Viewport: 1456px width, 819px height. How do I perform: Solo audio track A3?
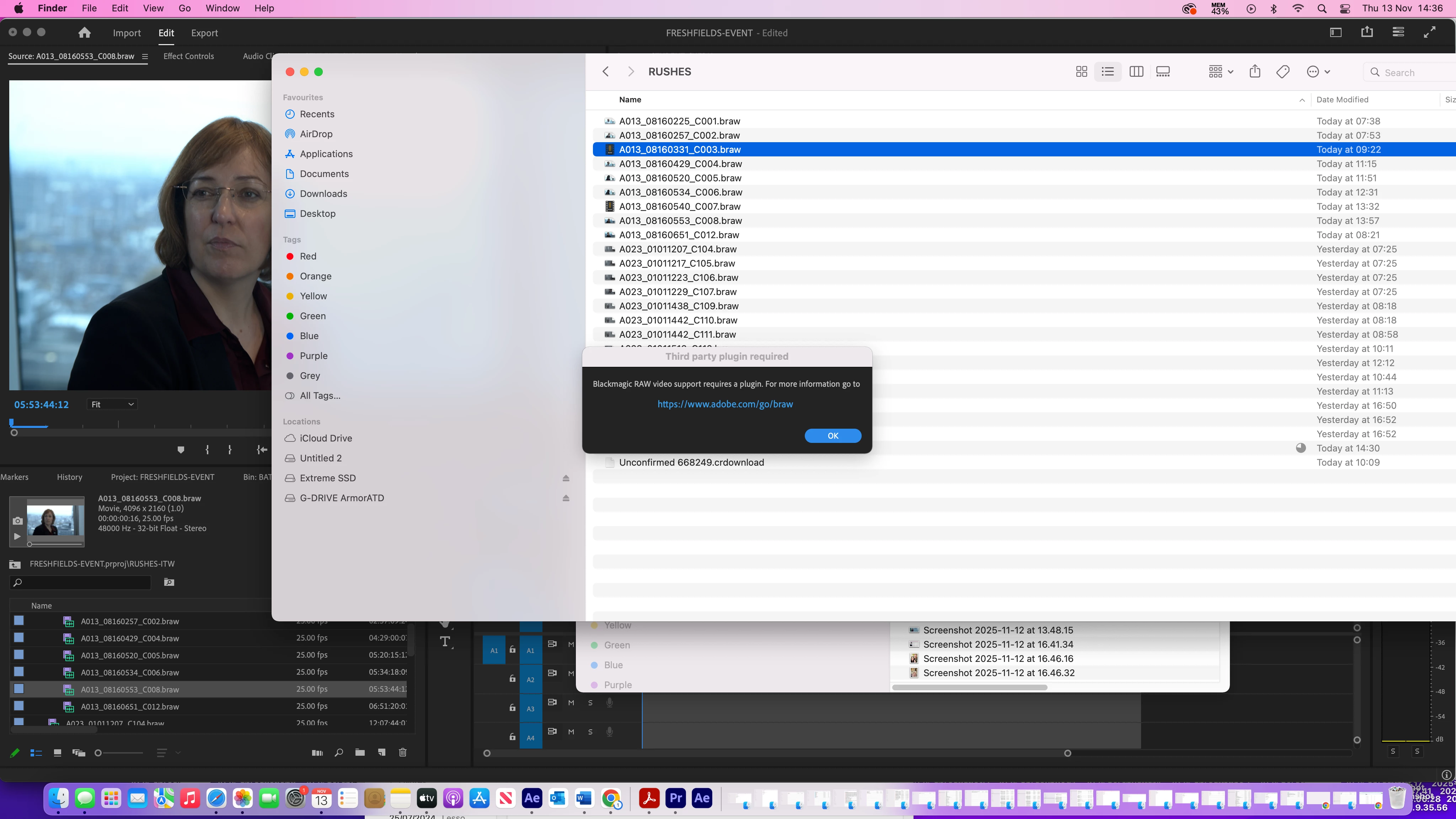590,702
